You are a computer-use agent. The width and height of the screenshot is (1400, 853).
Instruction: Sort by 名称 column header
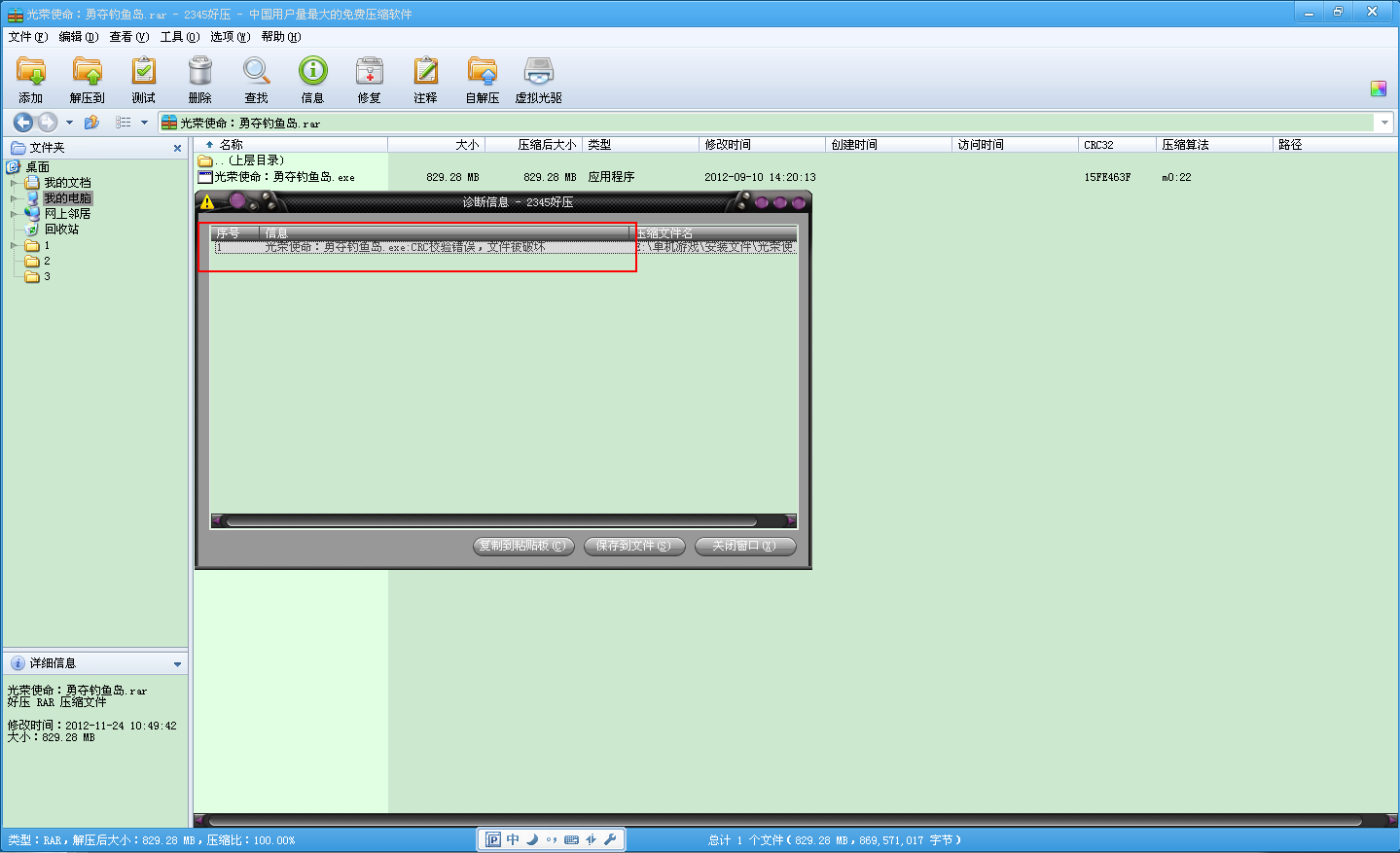[x=292, y=144]
